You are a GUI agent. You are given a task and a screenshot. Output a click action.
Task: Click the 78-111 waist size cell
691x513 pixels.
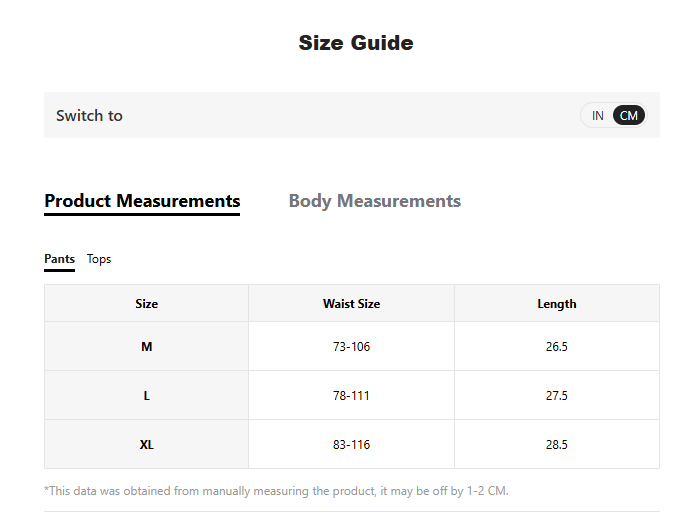click(x=351, y=396)
